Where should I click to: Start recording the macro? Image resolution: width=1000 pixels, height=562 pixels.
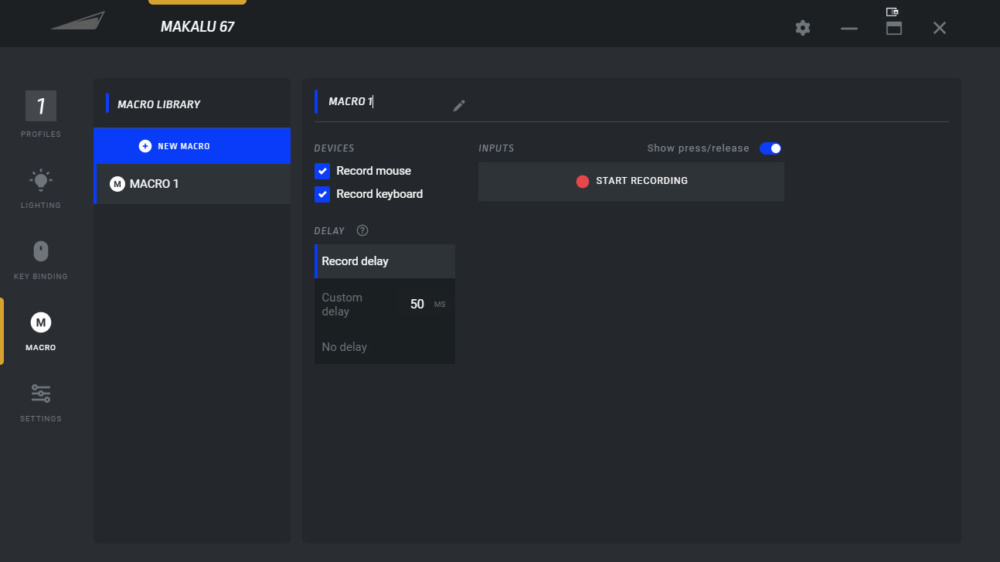631,181
